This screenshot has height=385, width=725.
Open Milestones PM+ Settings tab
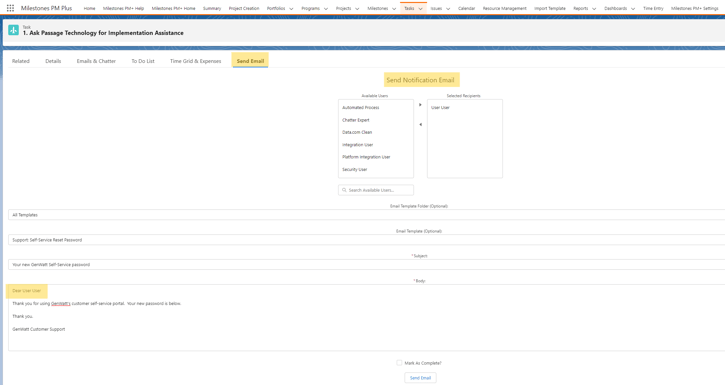pos(695,8)
